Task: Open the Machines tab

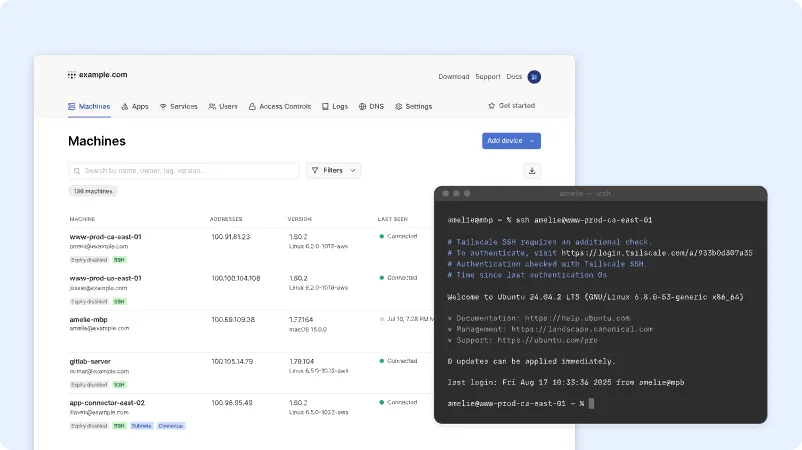Action: pyautogui.click(x=89, y=106)
